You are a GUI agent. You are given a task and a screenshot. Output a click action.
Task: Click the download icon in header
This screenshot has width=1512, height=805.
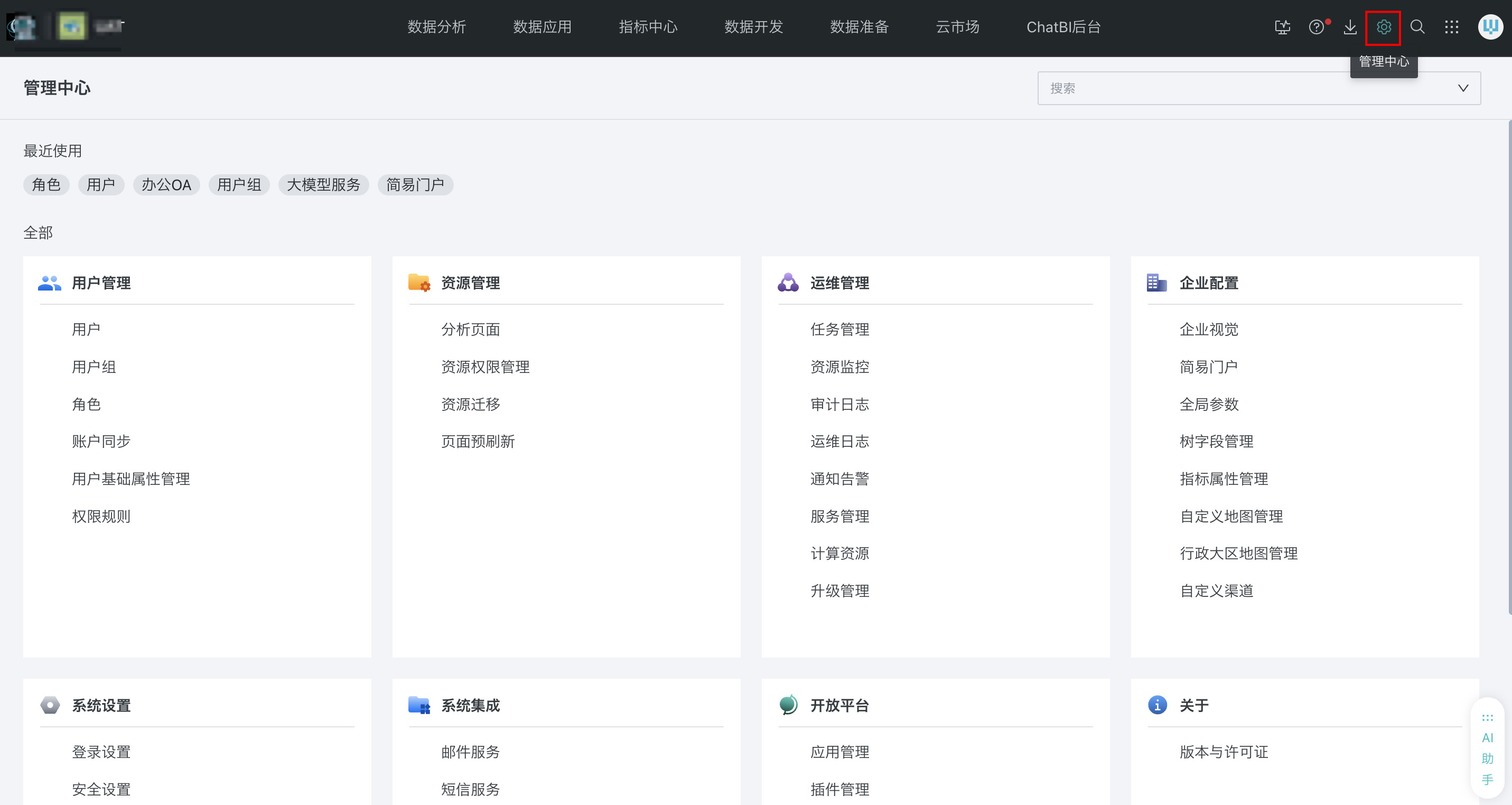[x=1350, y=27]
